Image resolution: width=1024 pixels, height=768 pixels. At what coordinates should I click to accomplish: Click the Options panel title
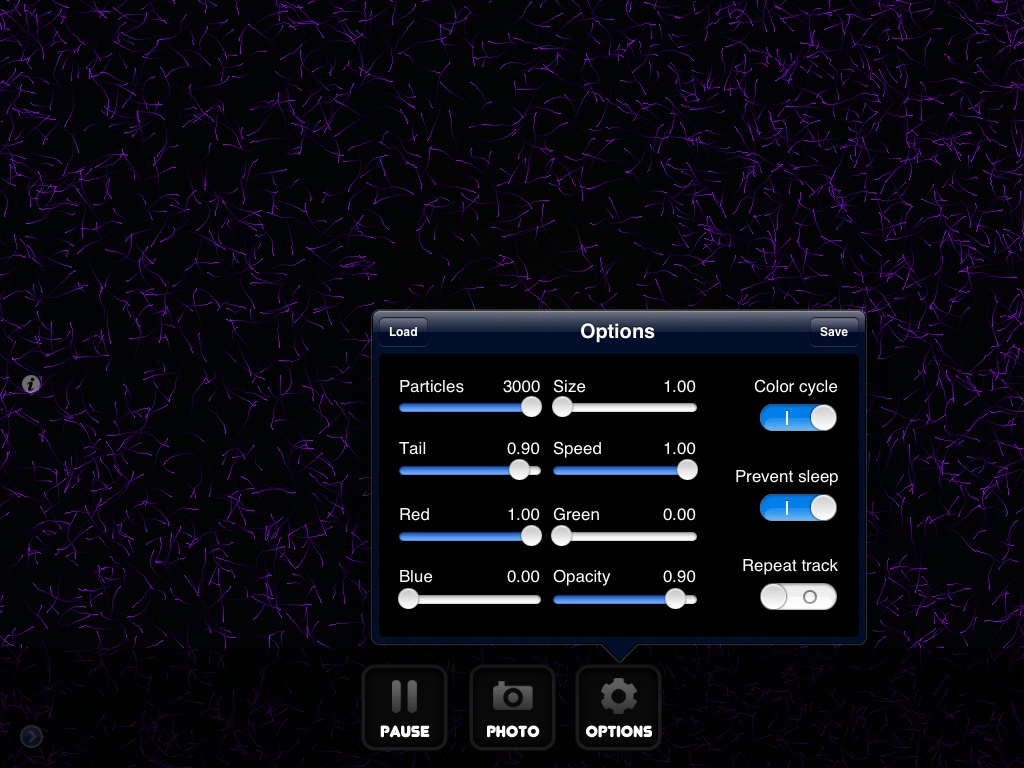tap(617, 332)
